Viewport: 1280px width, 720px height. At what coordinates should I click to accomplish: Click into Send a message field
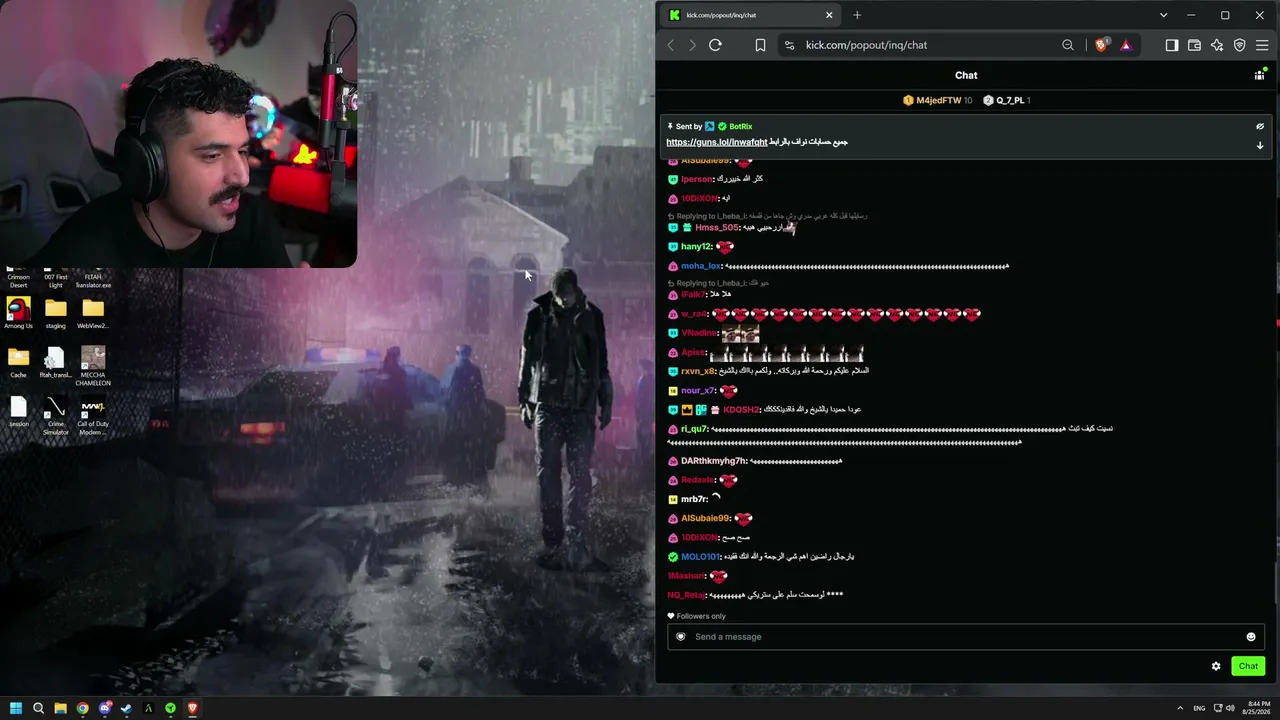966,636
